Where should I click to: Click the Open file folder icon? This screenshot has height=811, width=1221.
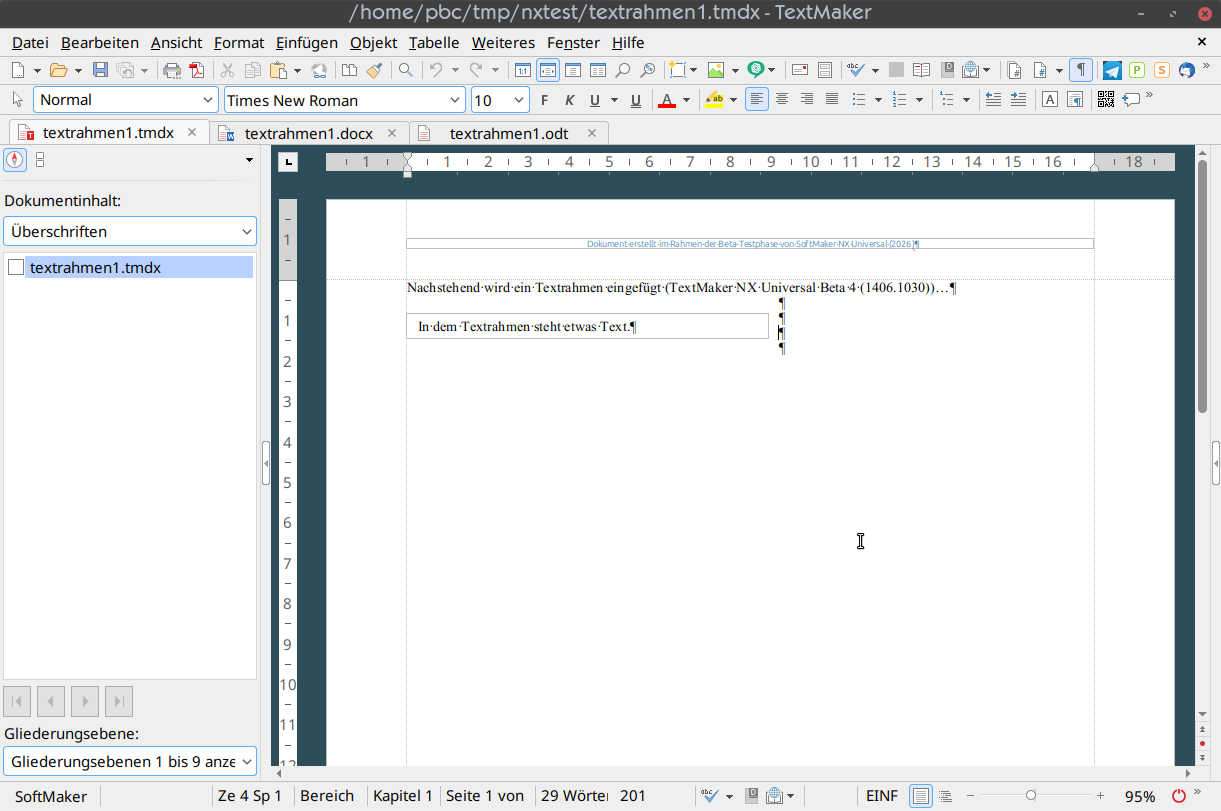tap(58, 70)
